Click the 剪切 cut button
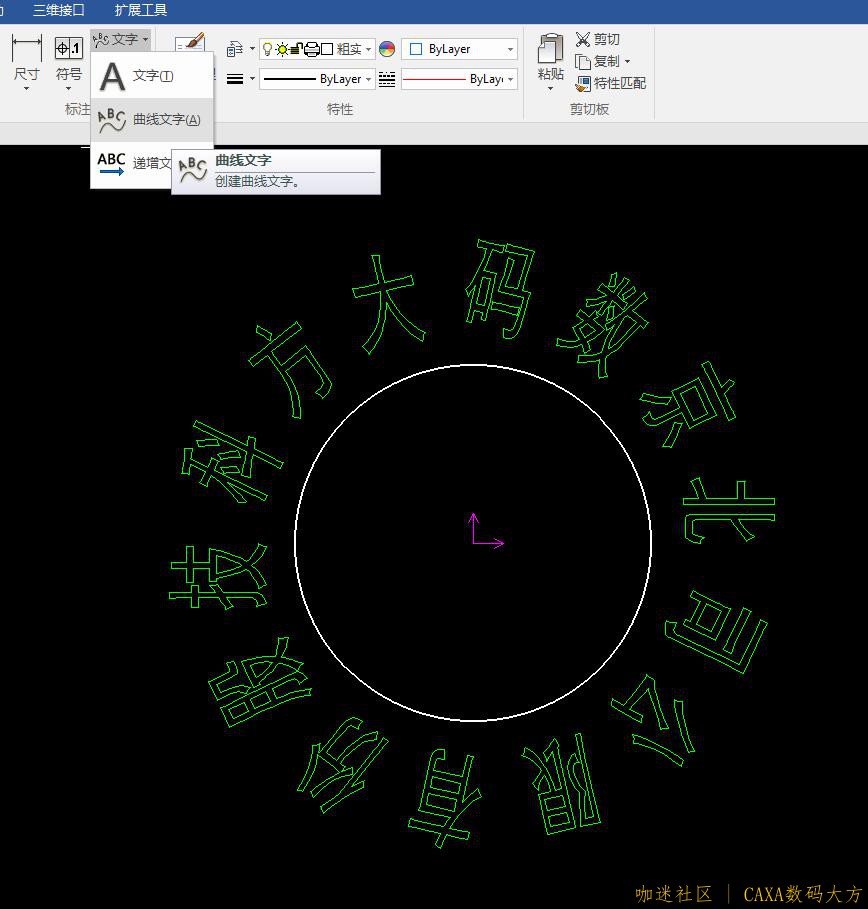This screenshot has height=909, width=868. [x=598, y=39]
